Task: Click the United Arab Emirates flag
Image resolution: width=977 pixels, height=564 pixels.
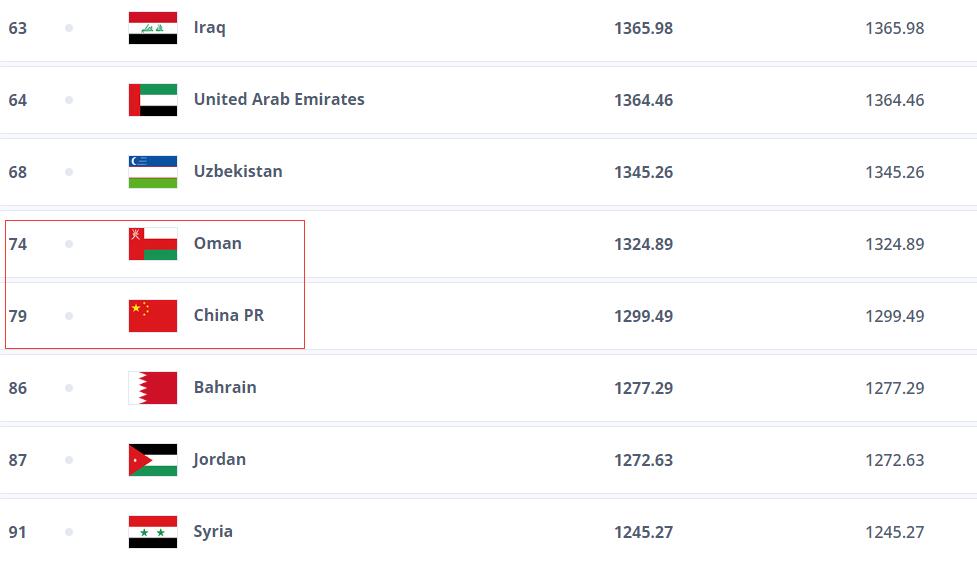Action: point(153,100)
